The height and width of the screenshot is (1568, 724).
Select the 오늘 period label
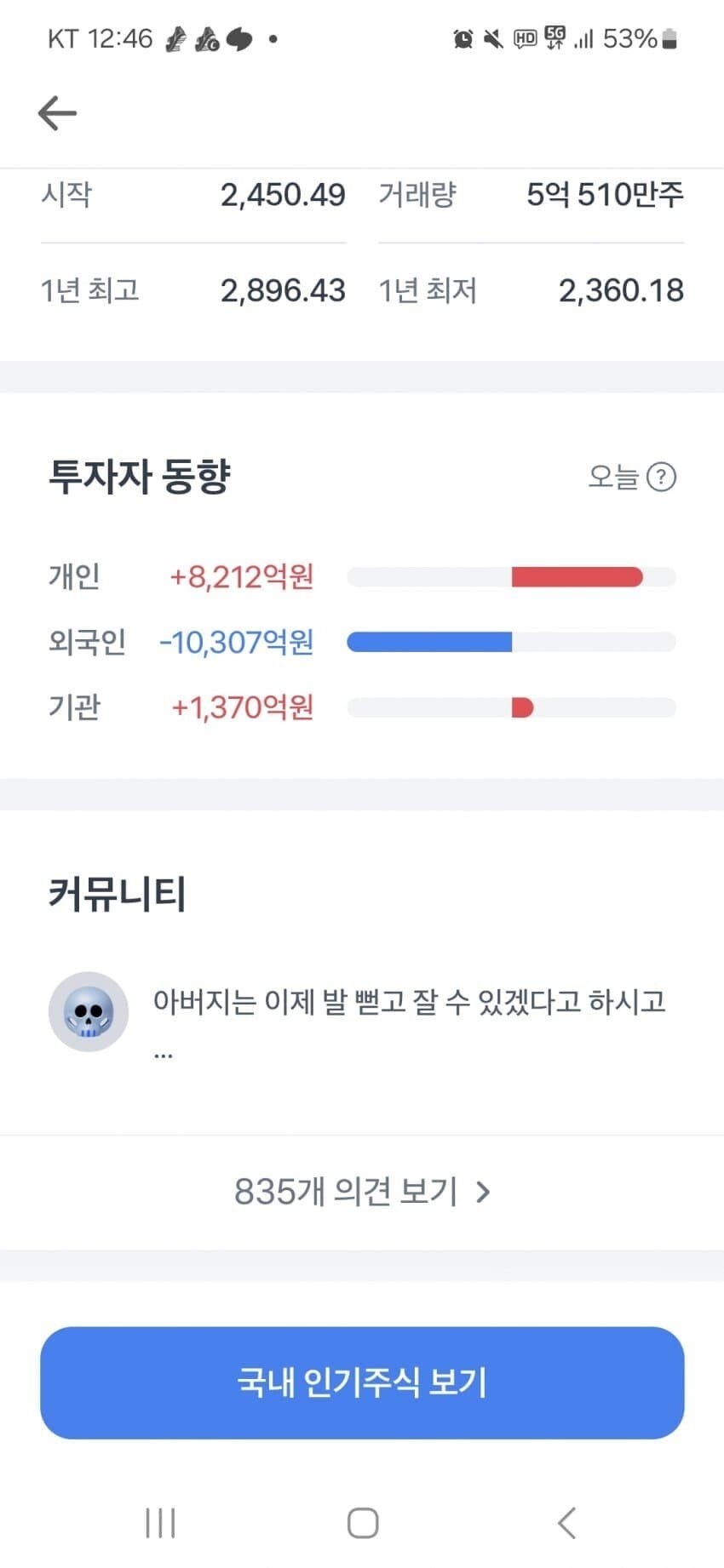(612, 478)
